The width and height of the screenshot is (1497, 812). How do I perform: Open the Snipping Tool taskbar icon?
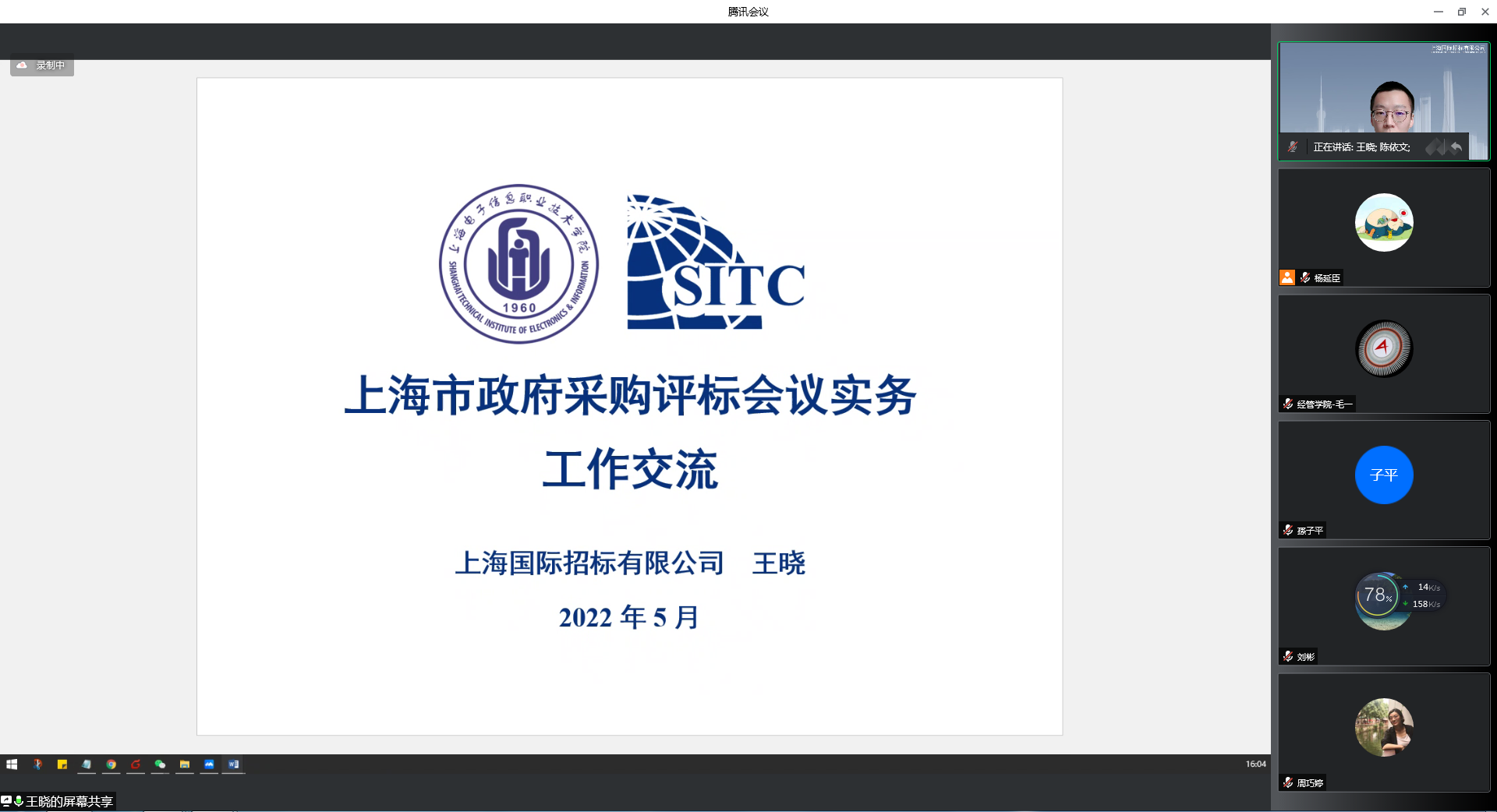37,764
